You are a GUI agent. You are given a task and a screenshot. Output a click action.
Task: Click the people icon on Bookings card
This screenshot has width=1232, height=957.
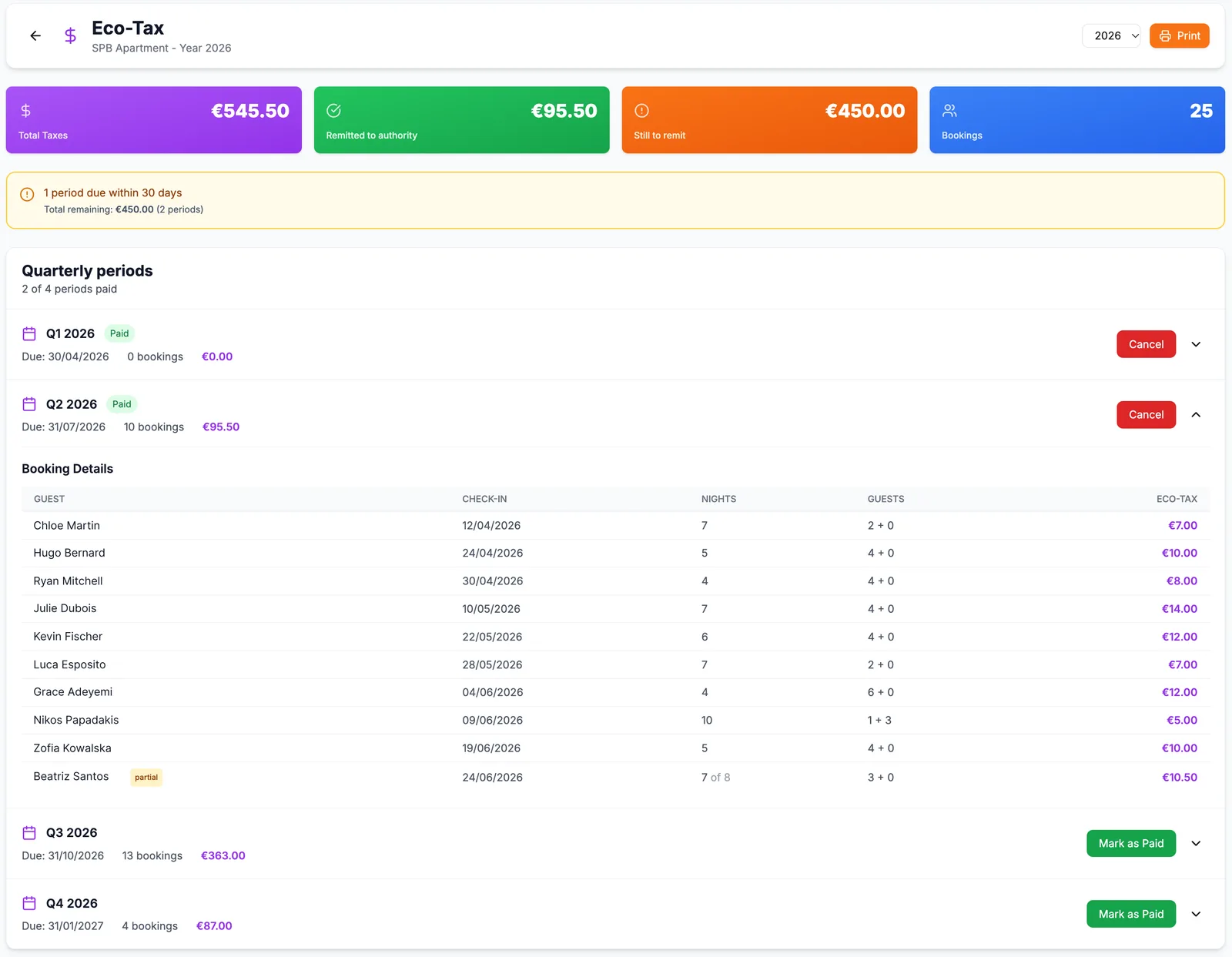pos(949,111)
